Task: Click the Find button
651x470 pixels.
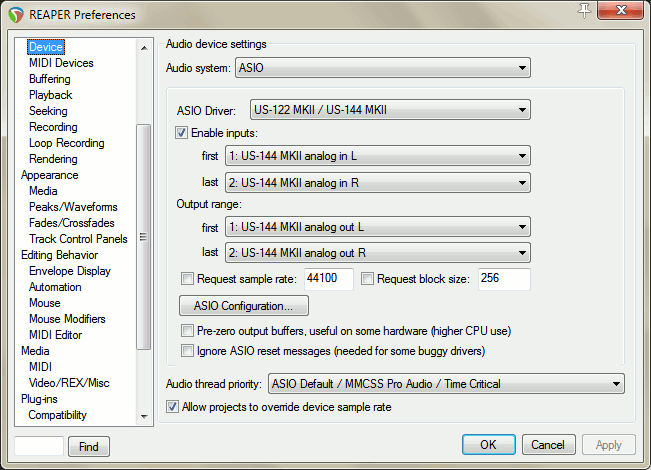Action: tap(89, 447)
